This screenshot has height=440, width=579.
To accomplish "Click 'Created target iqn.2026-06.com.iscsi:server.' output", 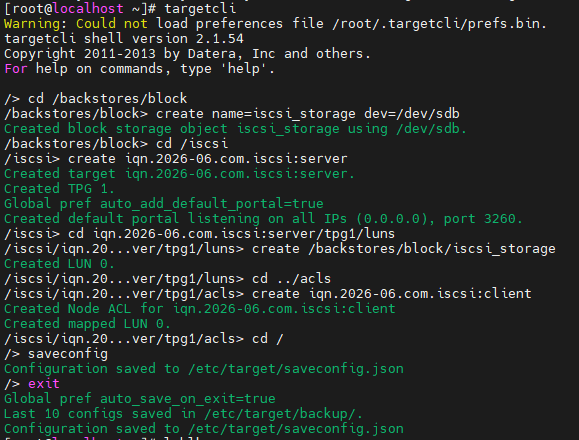I will point(179,174).
